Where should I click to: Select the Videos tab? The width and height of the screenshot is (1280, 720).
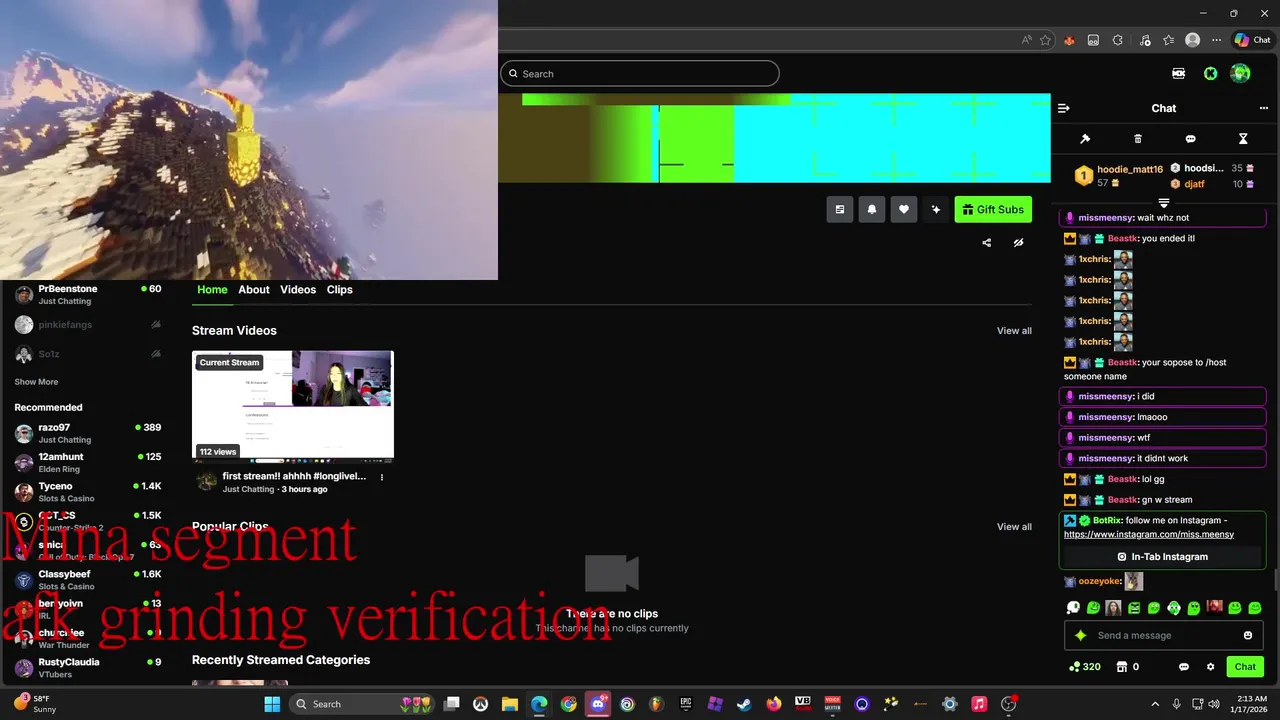coord(298,290)
